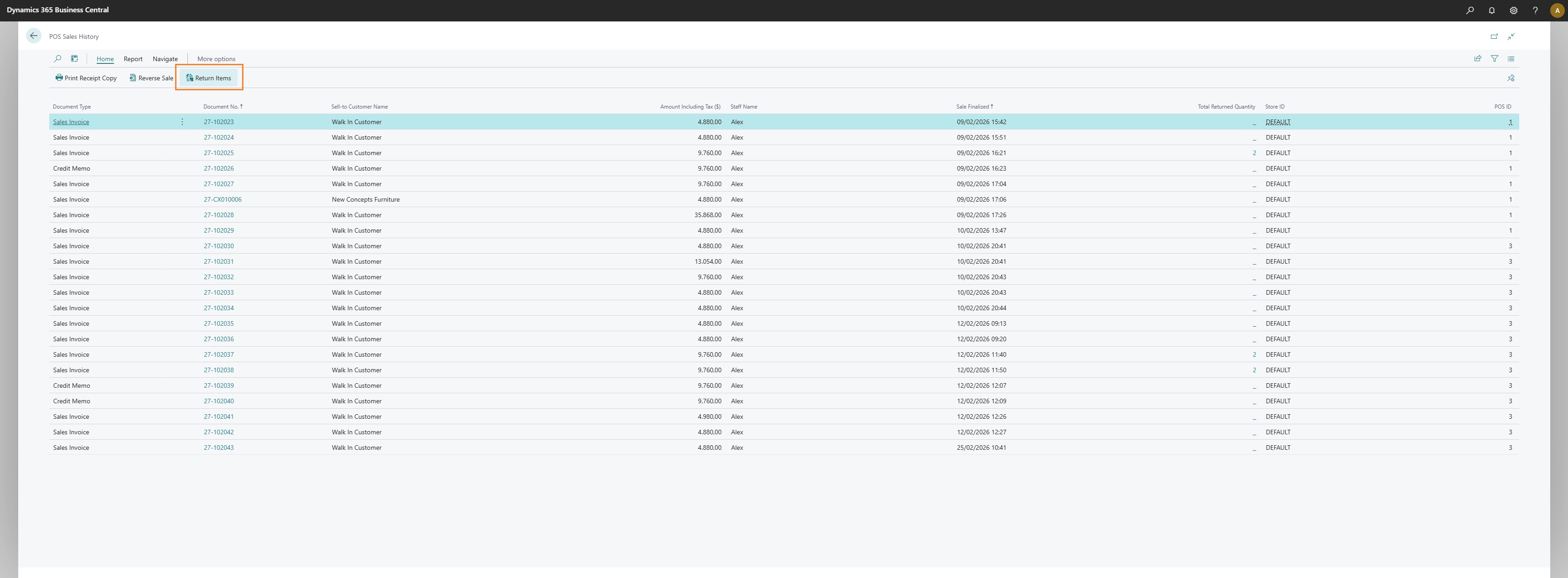Open the list search magnifier icon
The height and width of the screenshot is (578, 1568).
pos(58,59)
